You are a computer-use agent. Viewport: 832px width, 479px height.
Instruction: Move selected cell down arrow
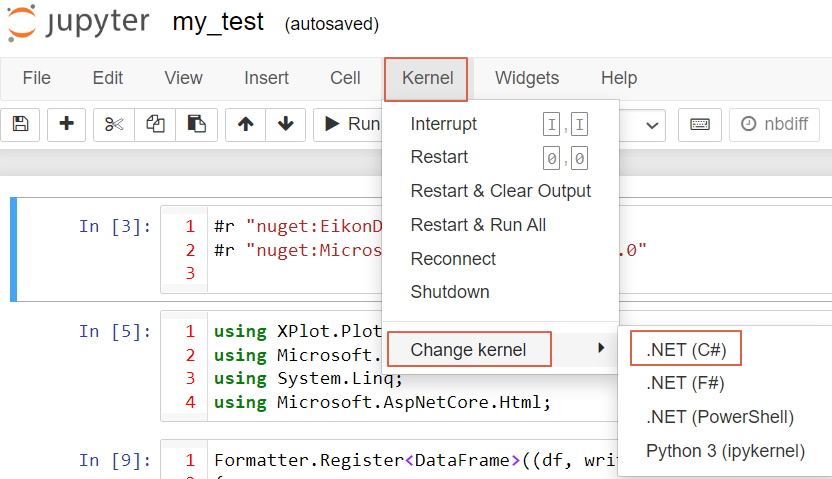(x=286, y=124)
